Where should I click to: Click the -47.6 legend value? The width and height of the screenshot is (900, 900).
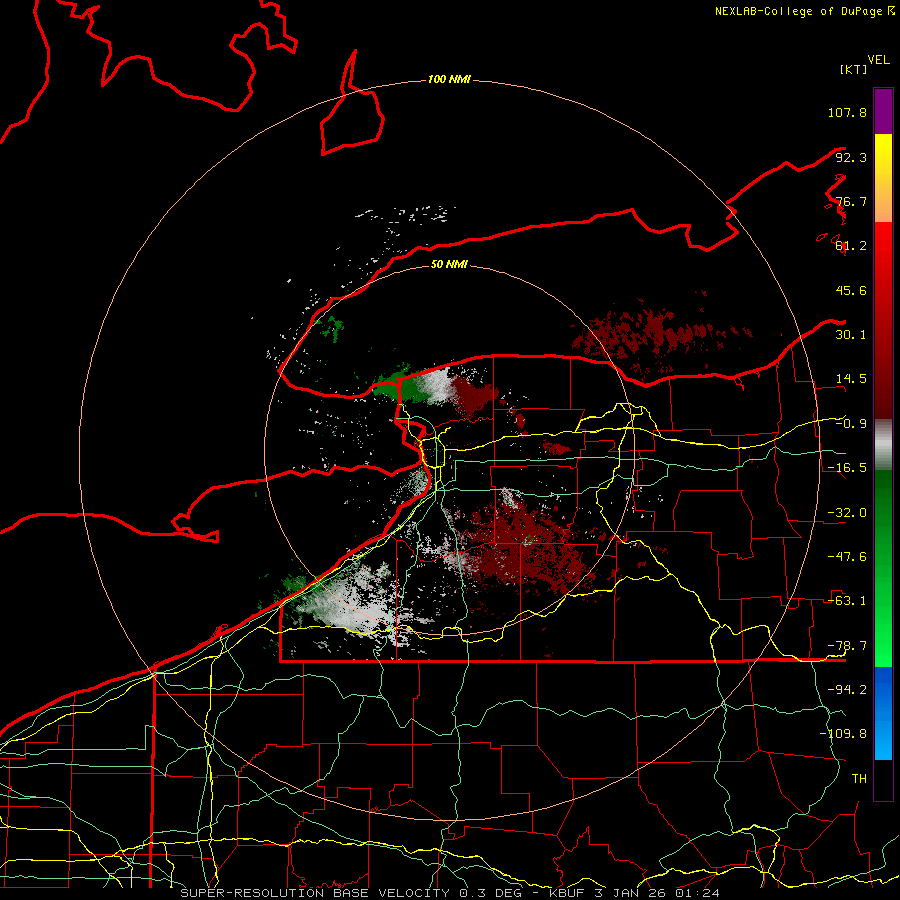[847, 557]
